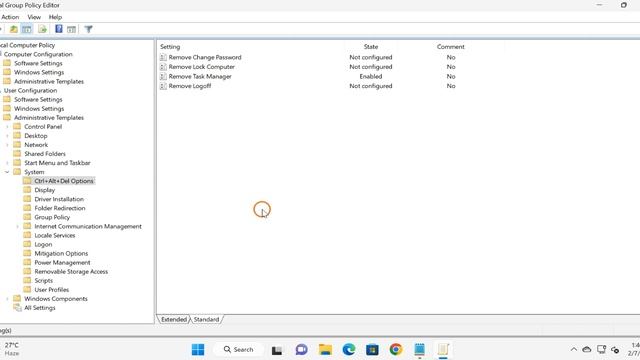Click the taskbar Search box

238,349
